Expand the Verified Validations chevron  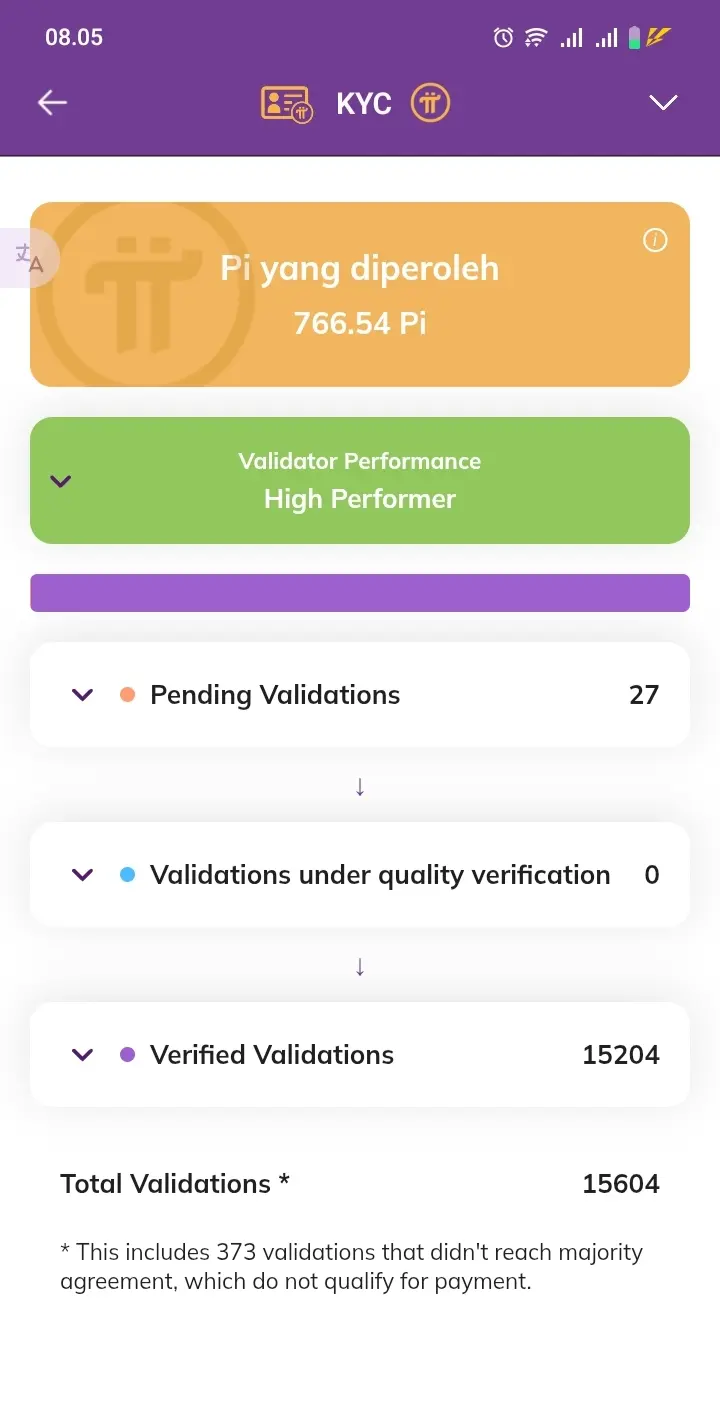click(x=83, y=1055)
